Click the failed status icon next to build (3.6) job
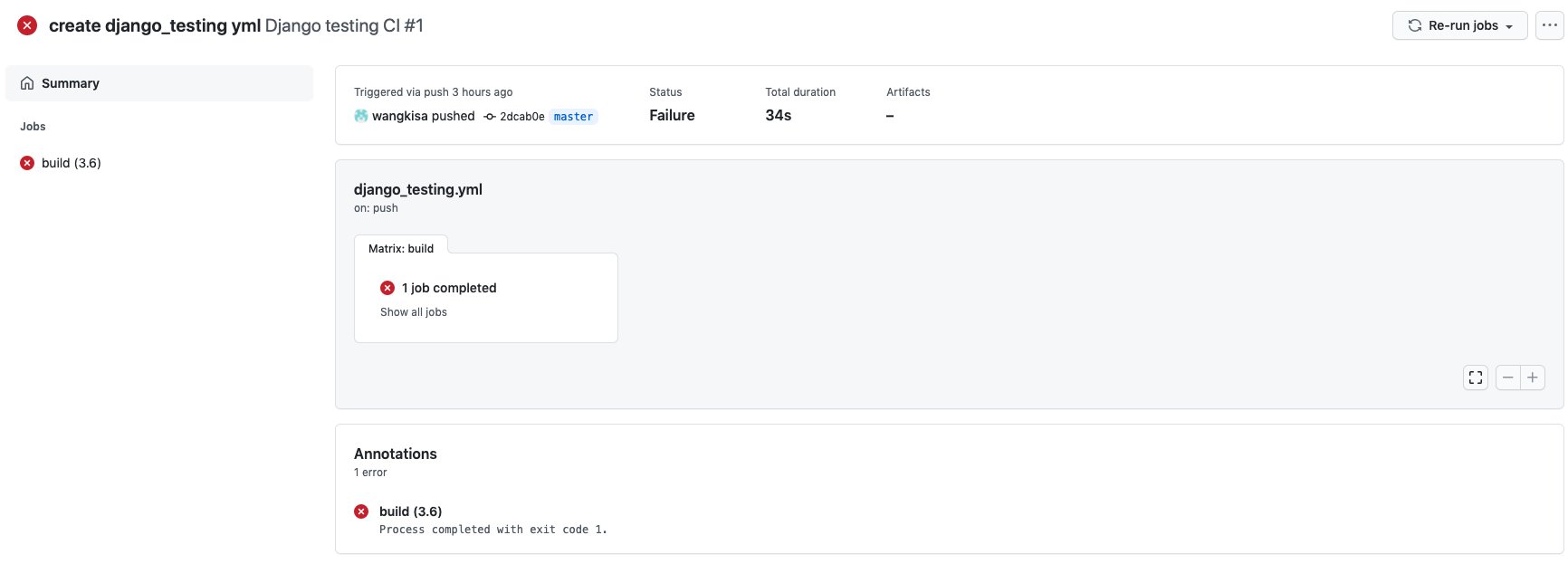The width and height of the screenshot is (1568, 583). [x=27, y=163]
